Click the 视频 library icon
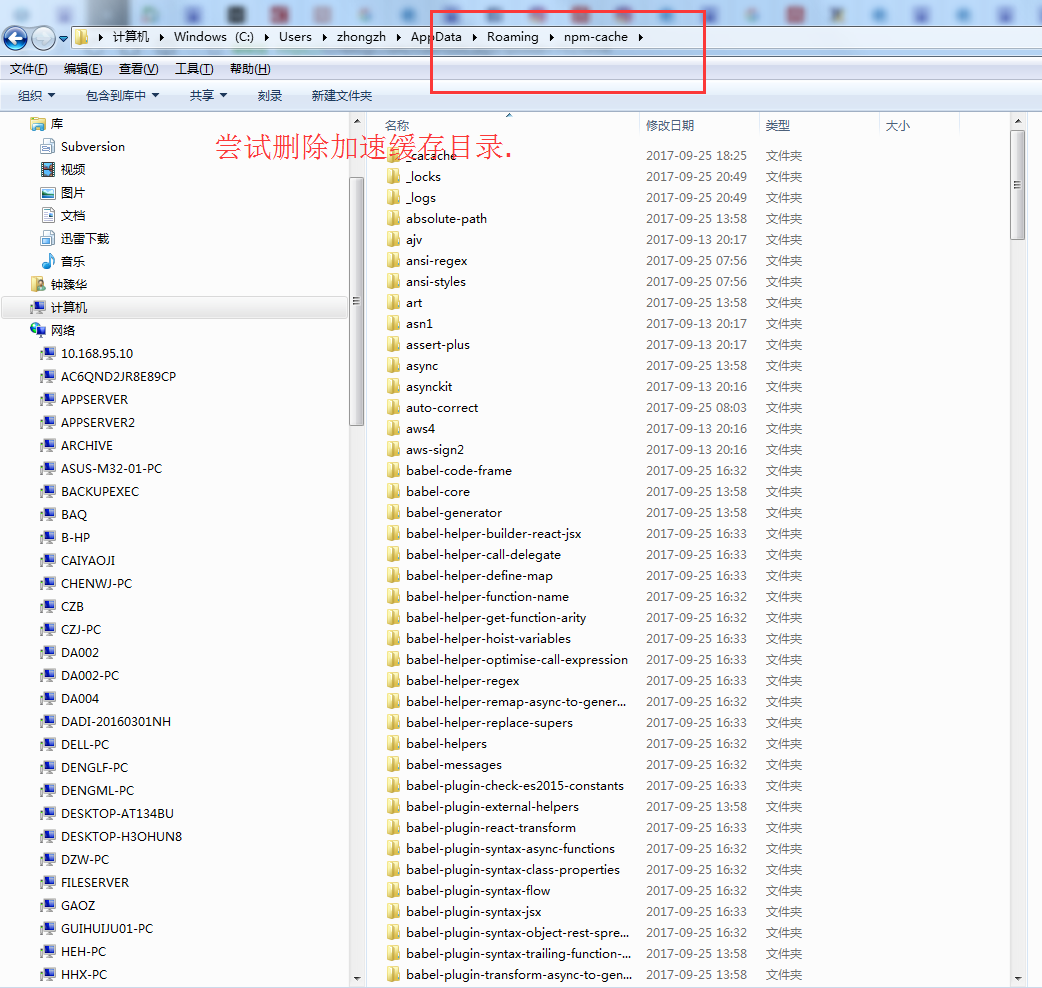The image size is (1042, 988). [x=47, y=169]
